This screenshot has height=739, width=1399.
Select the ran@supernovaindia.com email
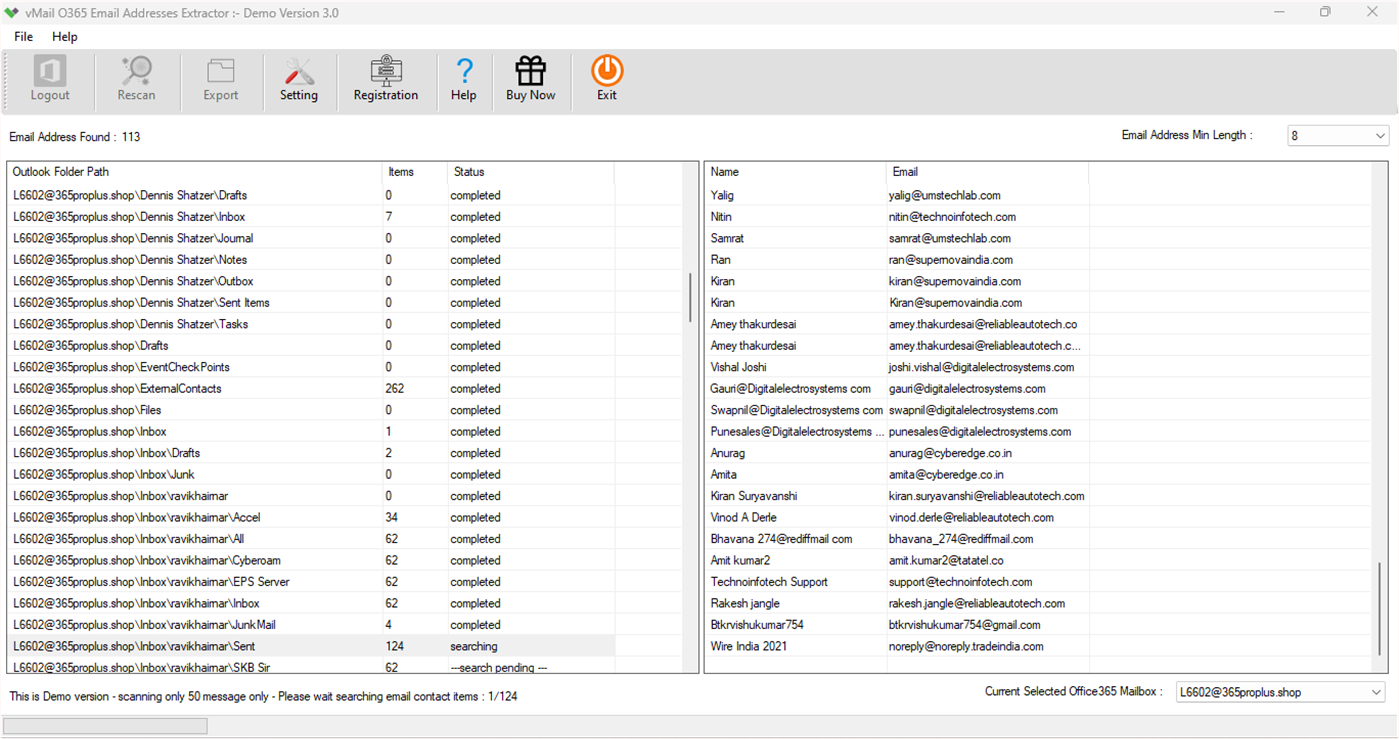pos(951,260)
